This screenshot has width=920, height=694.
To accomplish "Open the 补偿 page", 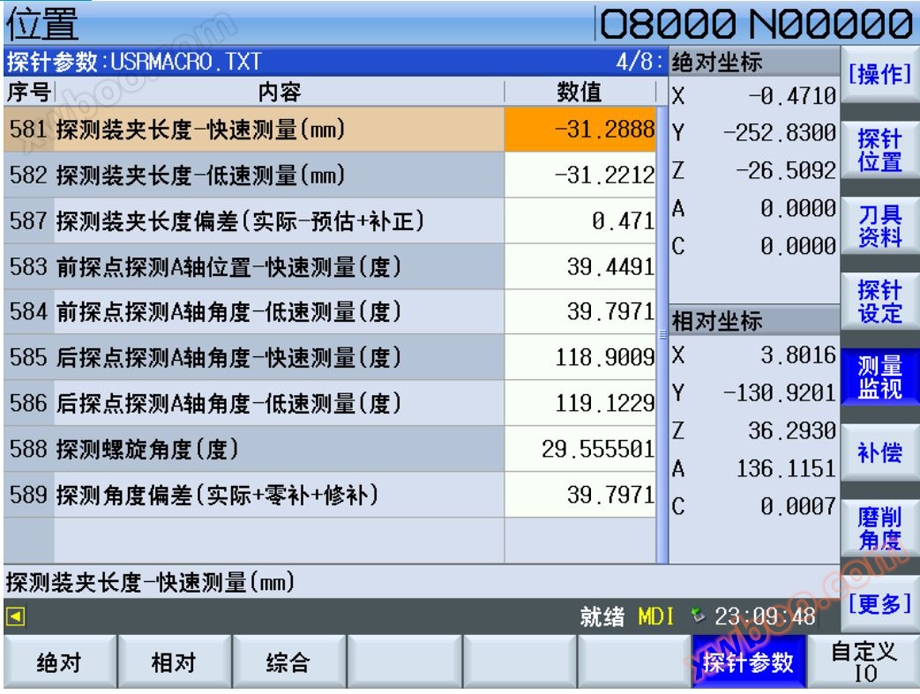I will click(x=879, y=453).
